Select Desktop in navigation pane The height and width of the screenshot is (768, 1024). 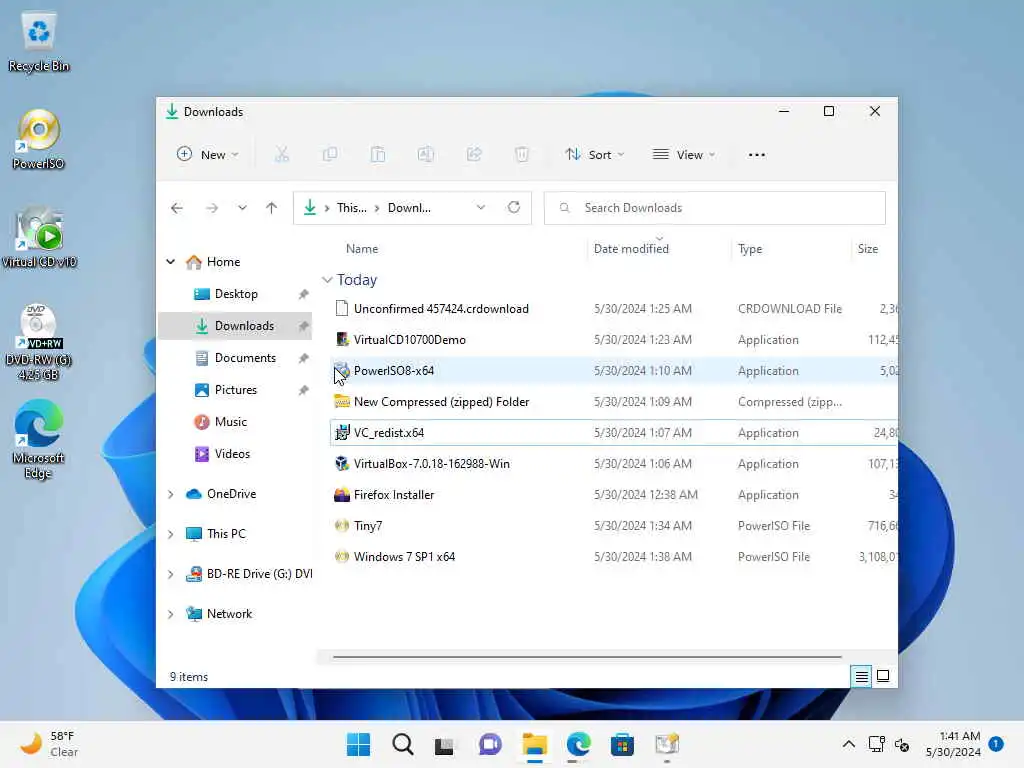tap(236, 294)
